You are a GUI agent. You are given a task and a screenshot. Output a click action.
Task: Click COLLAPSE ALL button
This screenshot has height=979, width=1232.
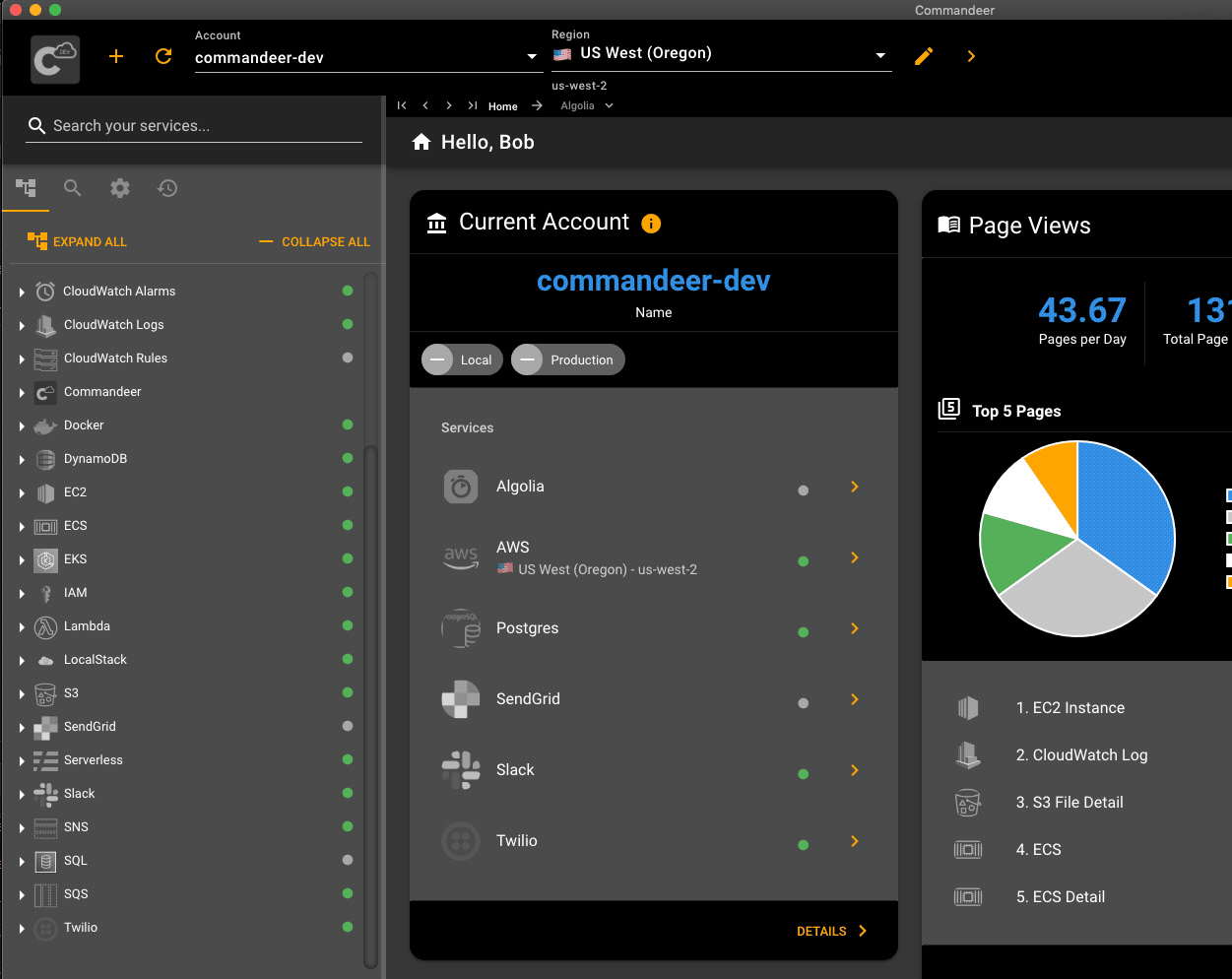coord(314,241)
